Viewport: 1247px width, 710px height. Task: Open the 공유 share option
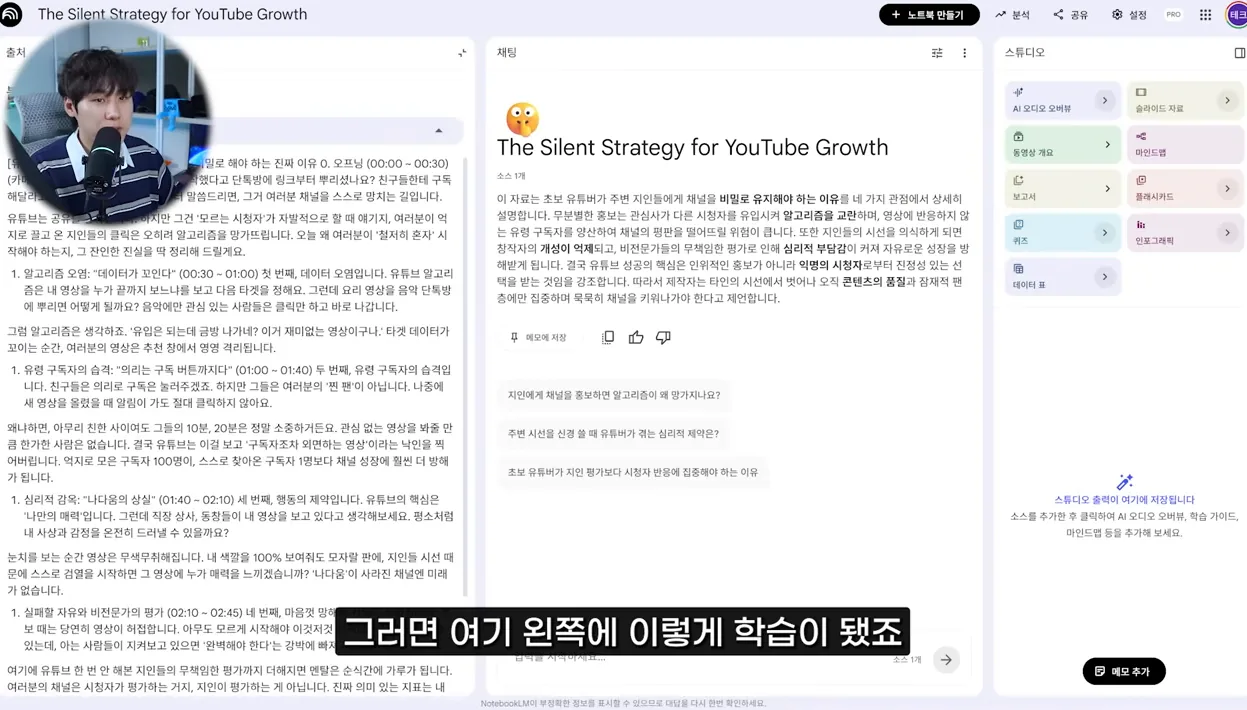[1071, 15]
